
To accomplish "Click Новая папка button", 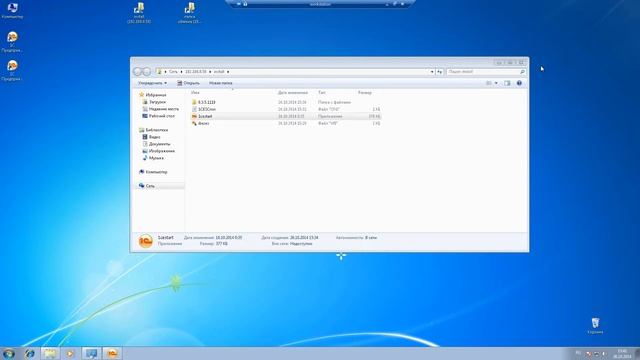I will (221, 83).
